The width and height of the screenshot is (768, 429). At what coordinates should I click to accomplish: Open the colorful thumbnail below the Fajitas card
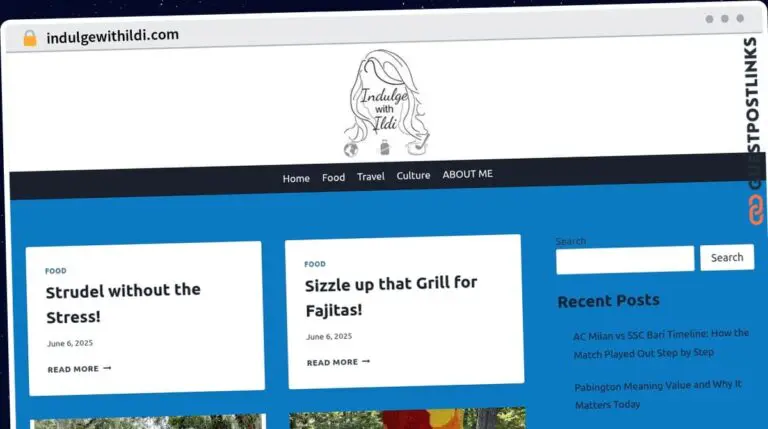(x=408, y=418)
